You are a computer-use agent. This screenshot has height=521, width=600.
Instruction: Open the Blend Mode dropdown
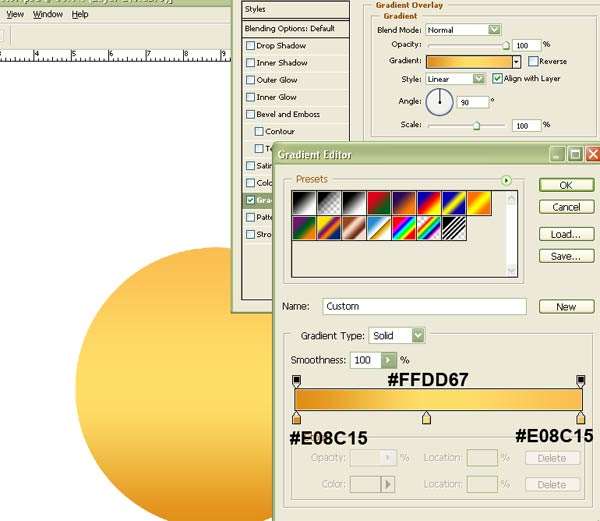click(x=494, y=30)
